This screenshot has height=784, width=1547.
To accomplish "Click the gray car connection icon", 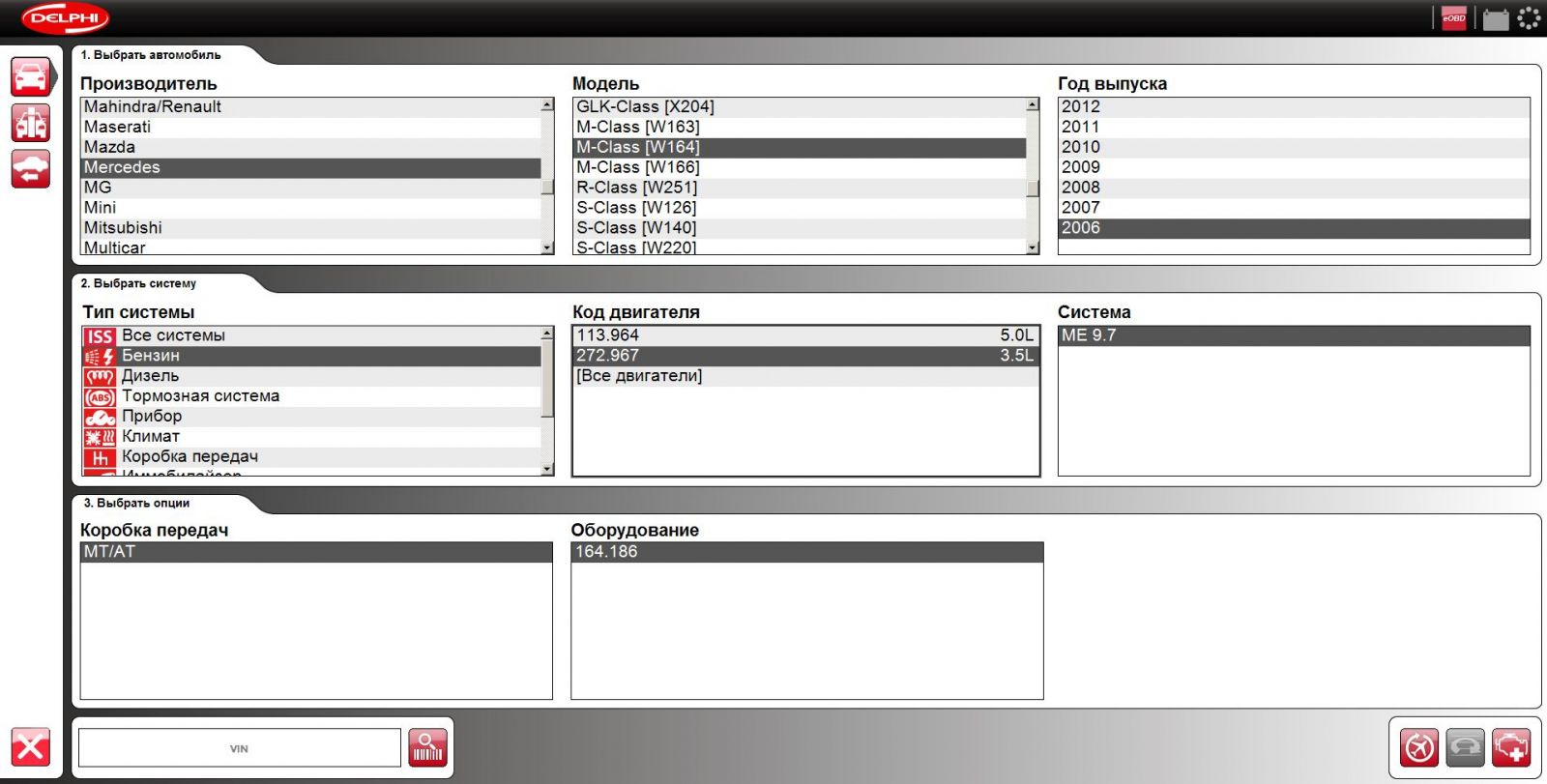I will tap(1466, 747).
